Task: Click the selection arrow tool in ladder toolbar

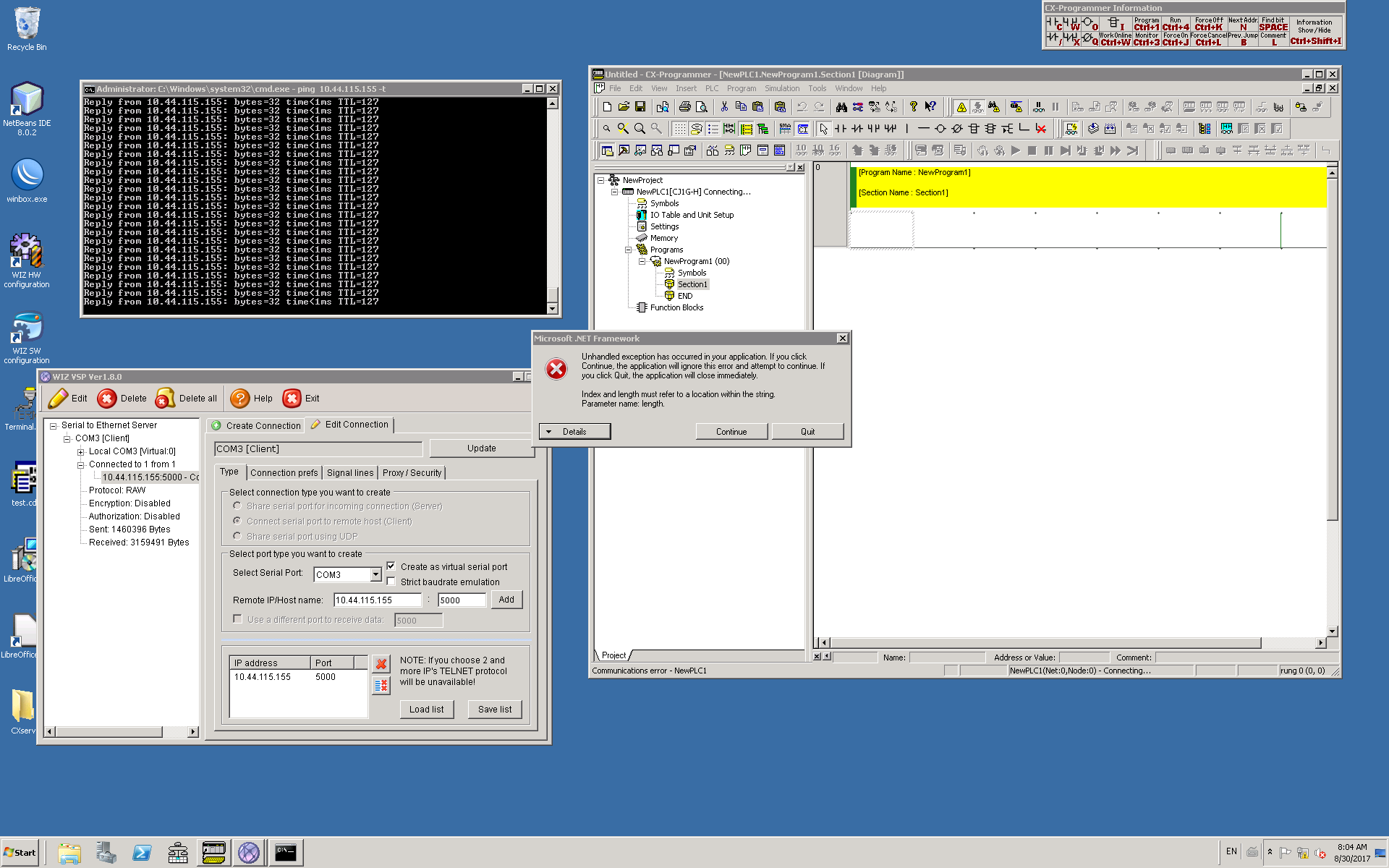Action: tap(823, 129)
